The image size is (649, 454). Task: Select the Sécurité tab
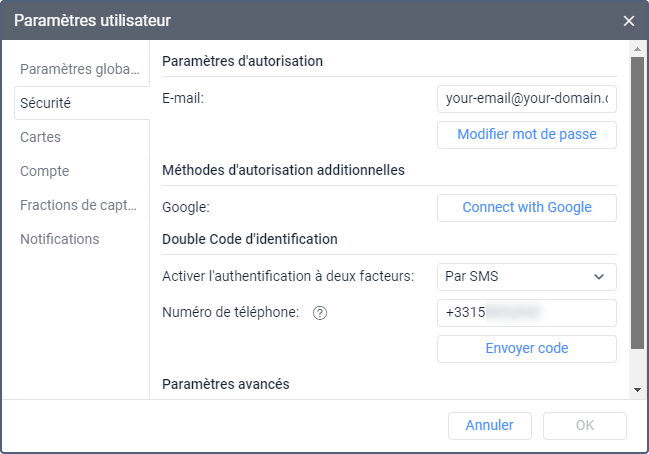point(82,103)
